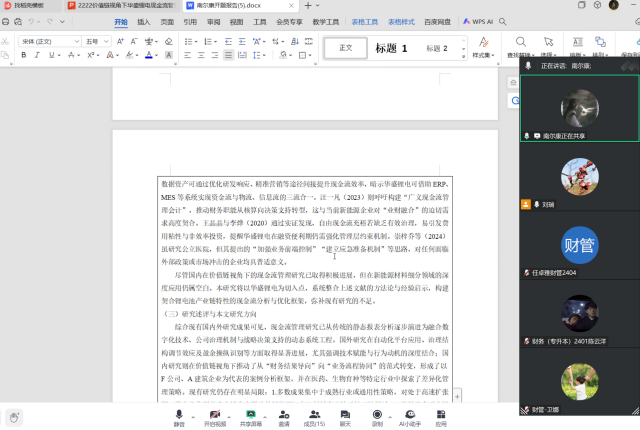Switch to the 找稻壳模板 document tab
This screenshot has height=430, width=640.
pos(28,5)
